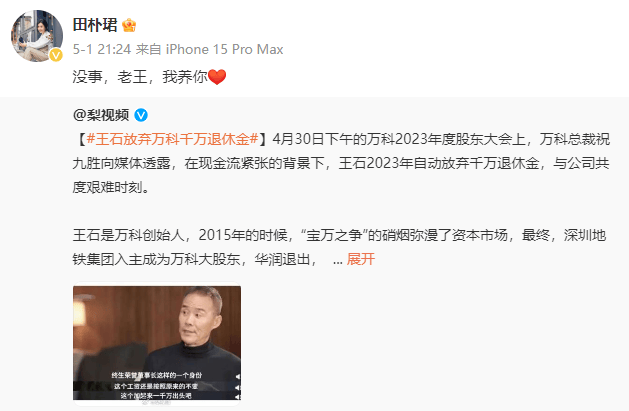The image size is (629, 411).
Task: Expand full post text with 展开
Action: [x=361, y=259]
